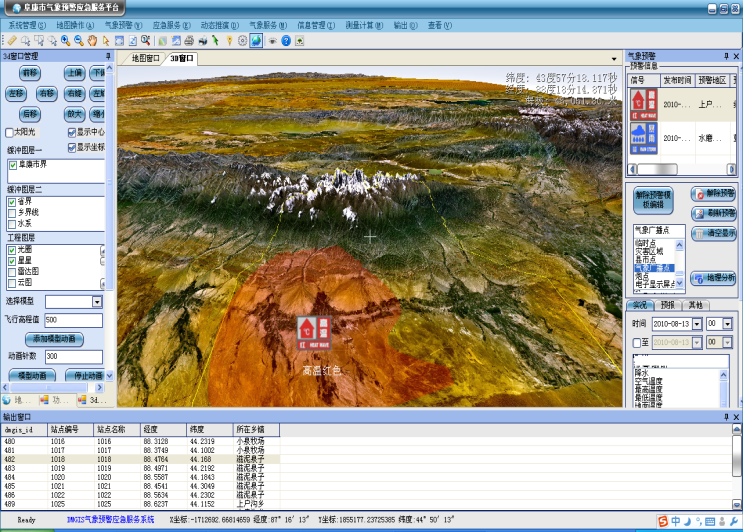Open the hour 00 dropdown next to date
The width and height of the screenshot is (743, 532).
pos(727,324)
